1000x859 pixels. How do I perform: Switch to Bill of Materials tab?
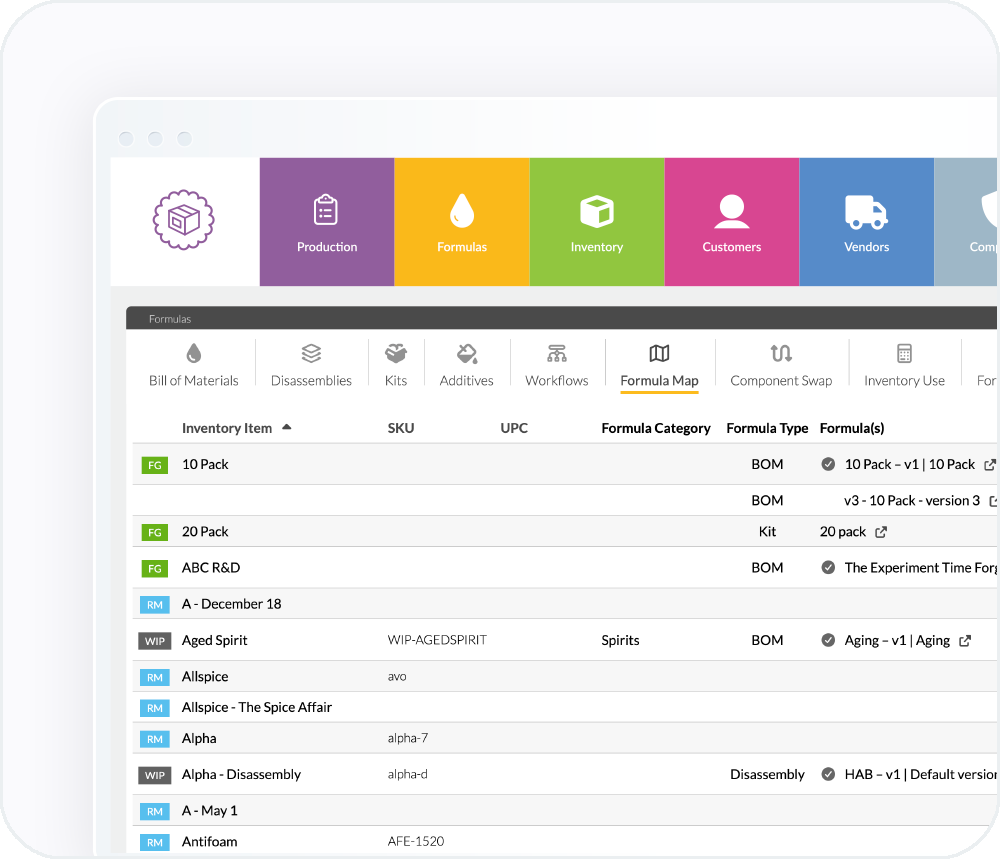tap(193, 365)
